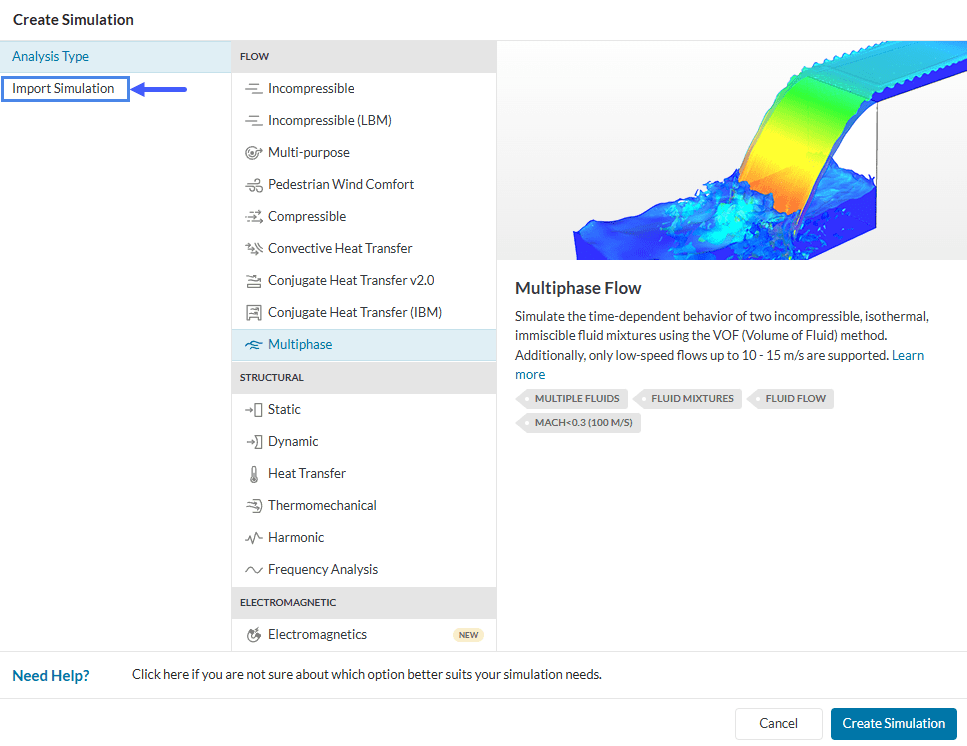This screenshot has height=746, width=967.
Task: Click the Static structural analysis icon
Action: click(253, 410)
